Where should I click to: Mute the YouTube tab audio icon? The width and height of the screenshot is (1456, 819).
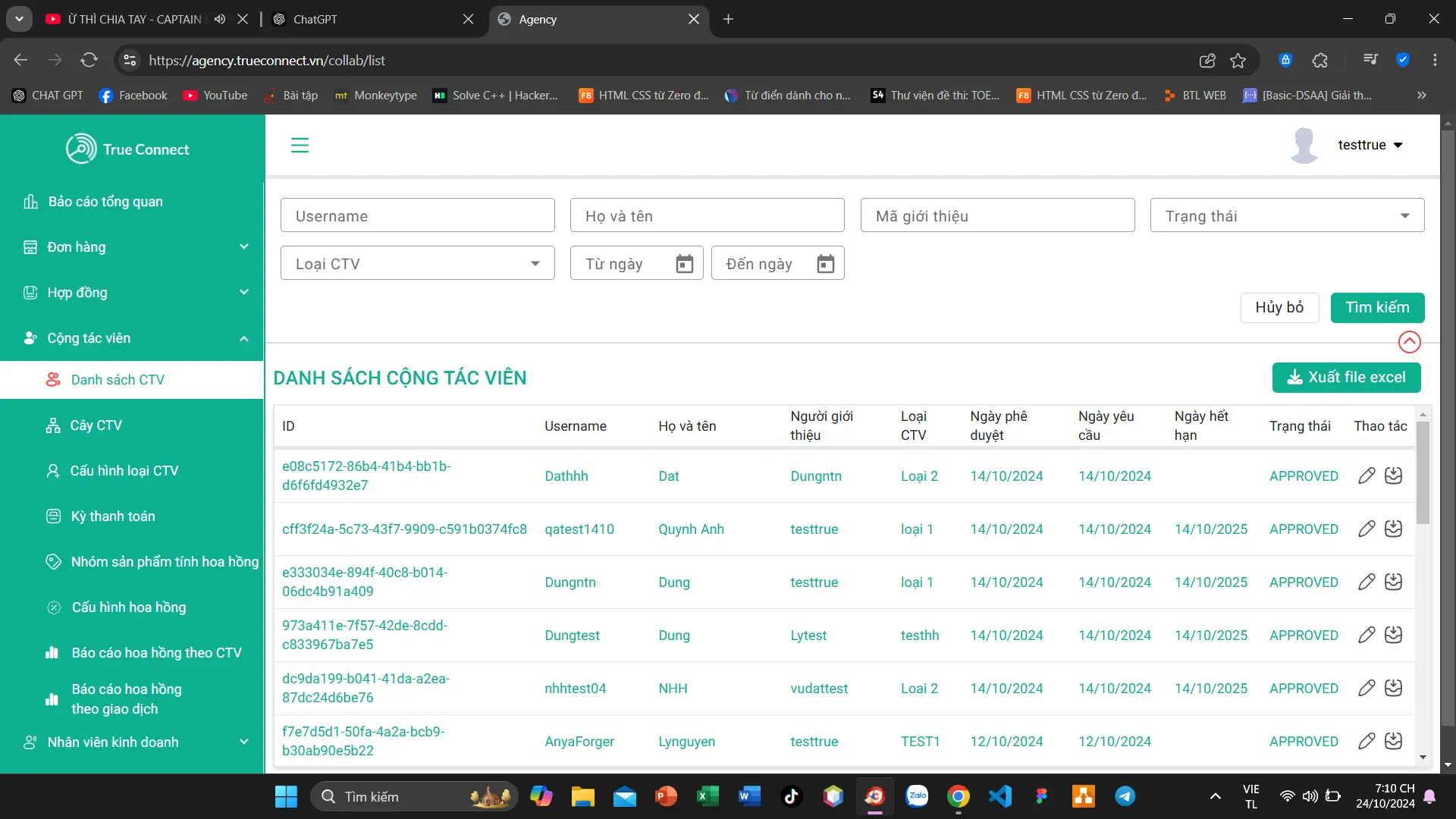click(x=220, y=19)
